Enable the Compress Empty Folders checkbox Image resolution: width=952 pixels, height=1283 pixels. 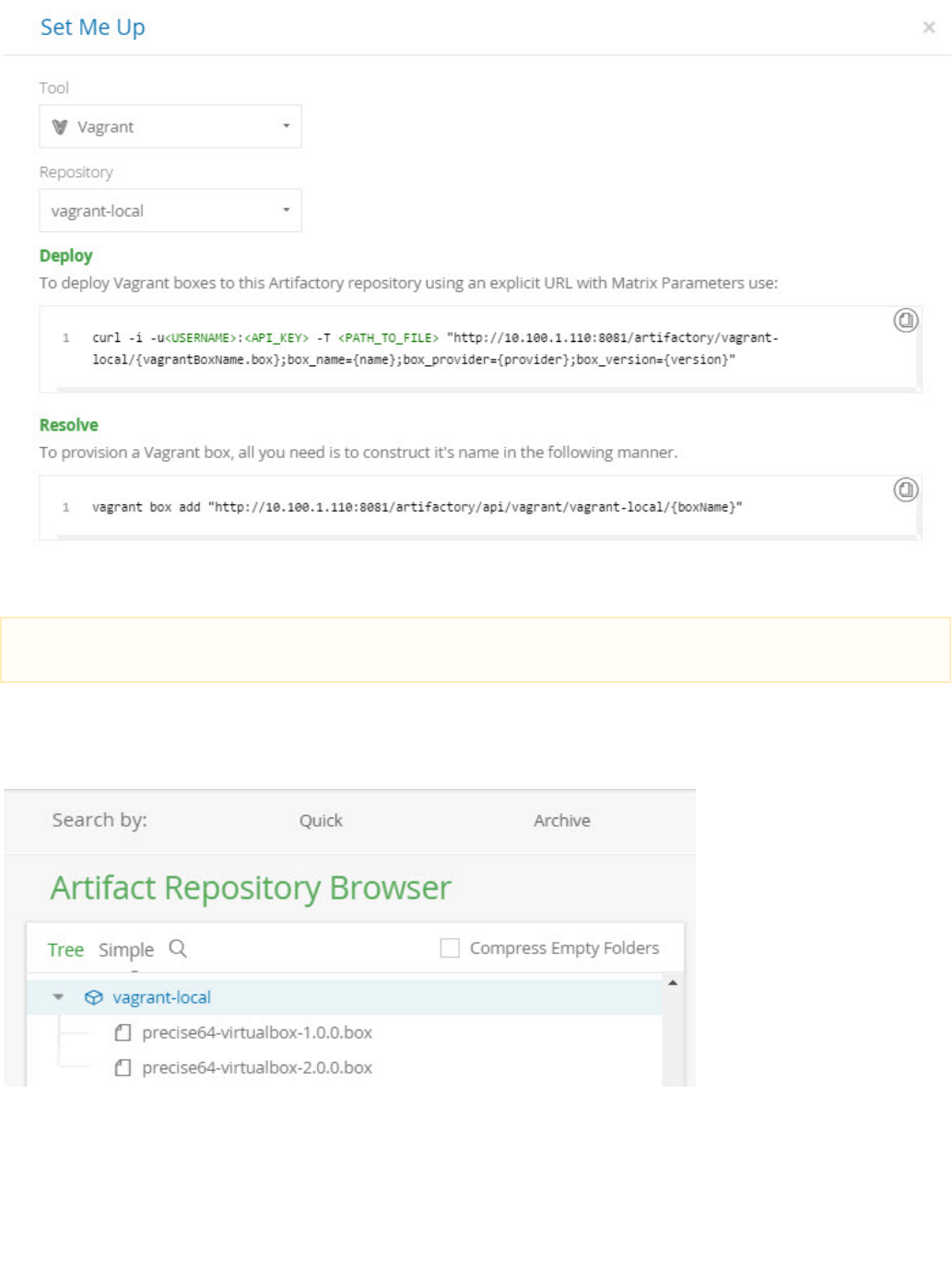pos(450,948)
